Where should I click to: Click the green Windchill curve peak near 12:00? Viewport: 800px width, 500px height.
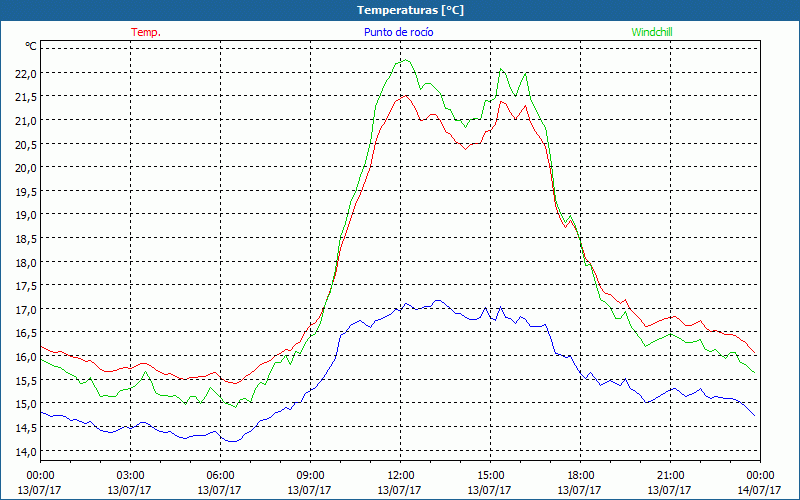pos(403,60)
